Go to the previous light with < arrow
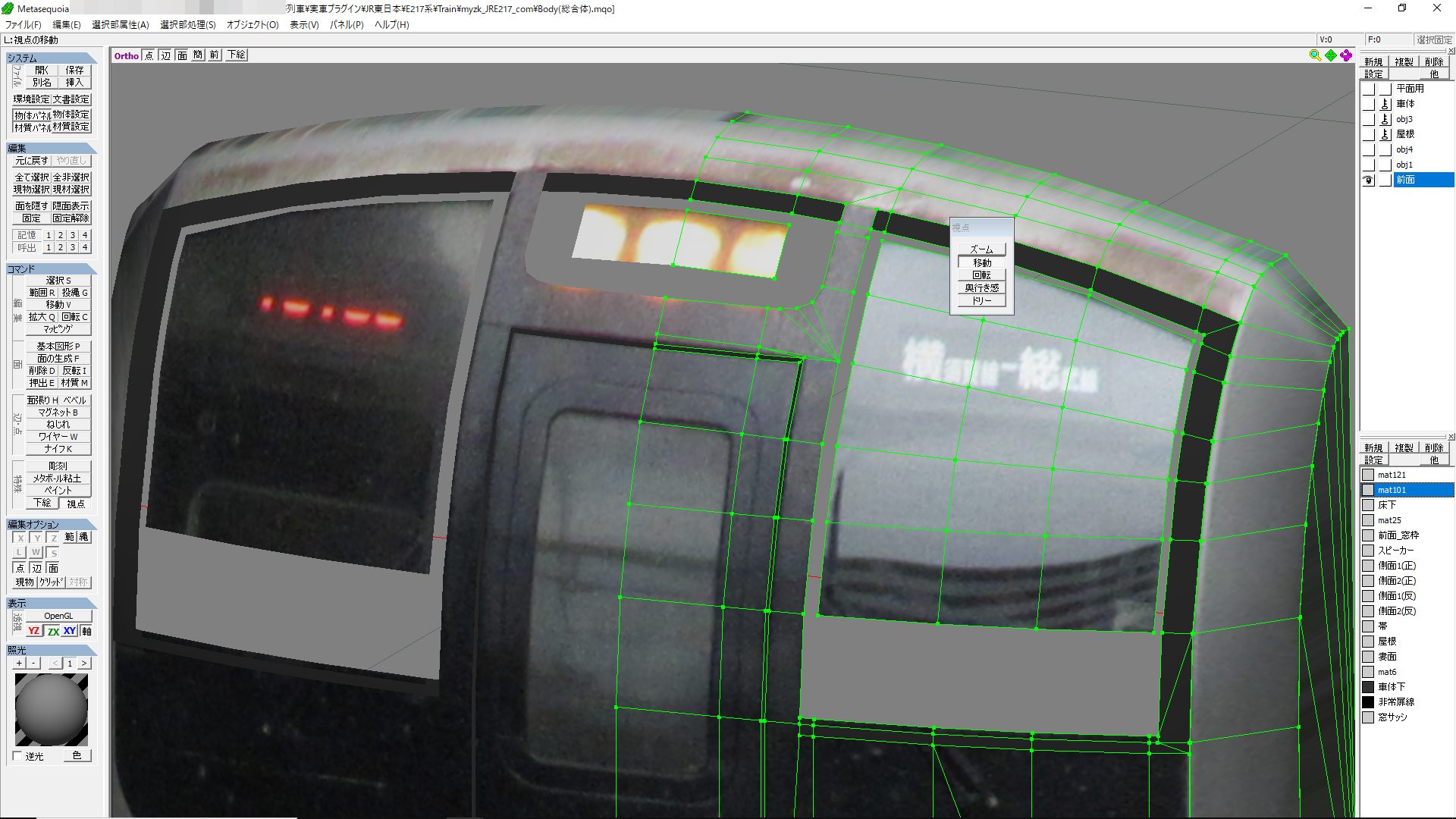This screenshot has width=1456, height=819. pos(55,664)
